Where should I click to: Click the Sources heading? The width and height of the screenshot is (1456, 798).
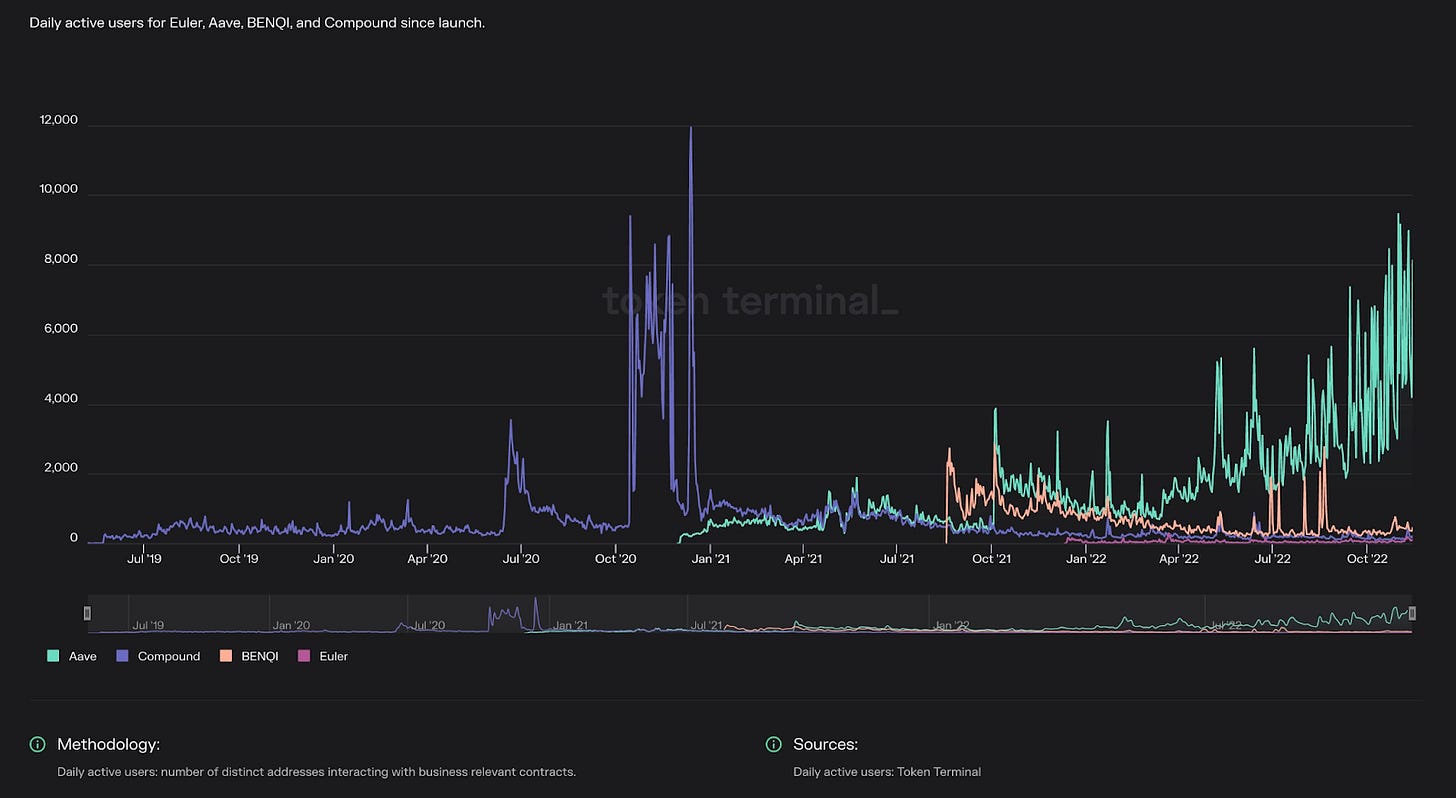click(x=825, y=744)
